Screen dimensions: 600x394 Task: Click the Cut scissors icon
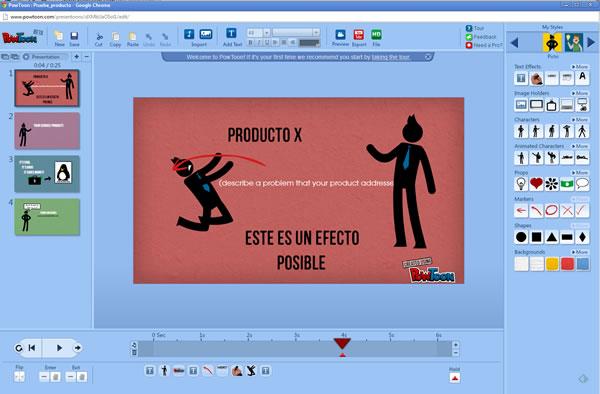pos(99,36)
